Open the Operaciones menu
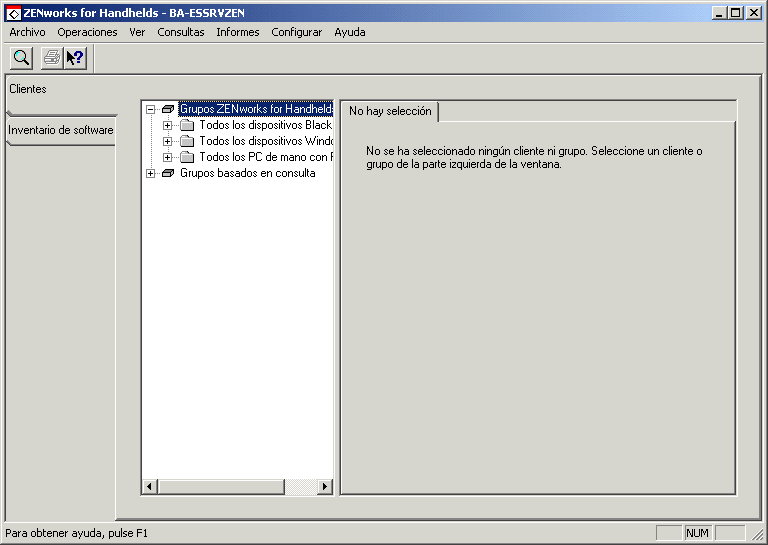The image size is (768, 545). (x=87, y=32)
